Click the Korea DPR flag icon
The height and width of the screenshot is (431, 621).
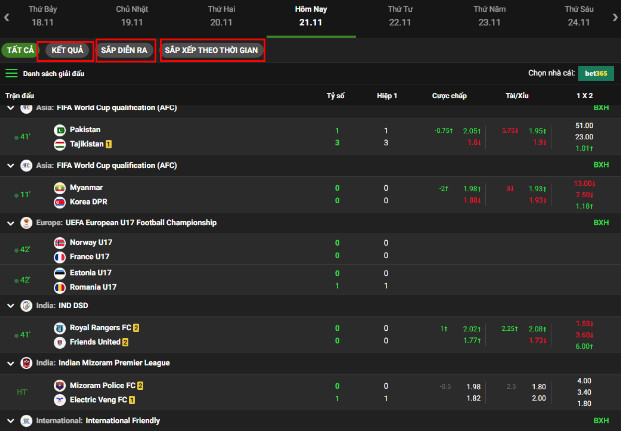pos(60,202)
